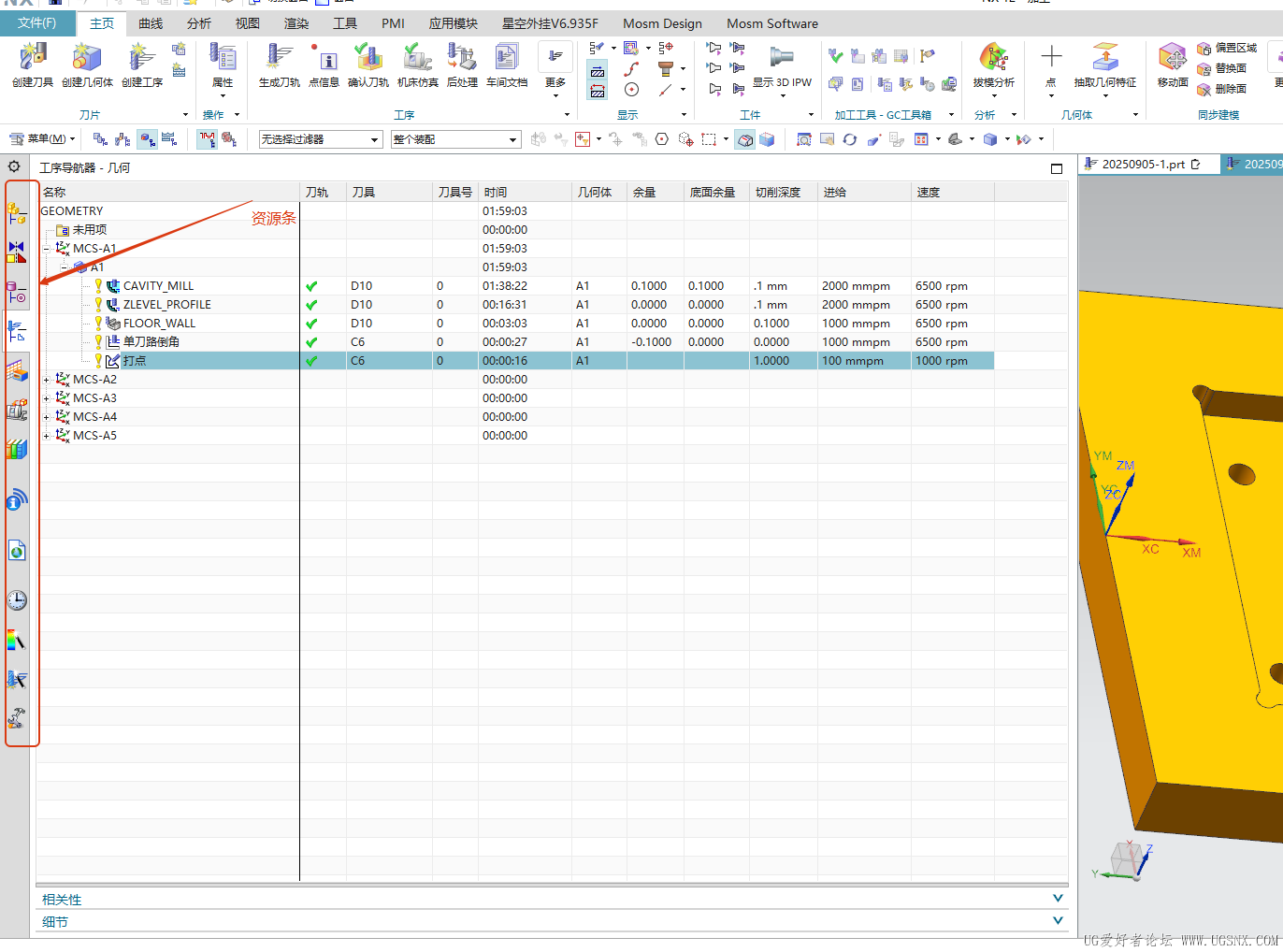Sort by the 时间 column header
The height and width of the screenshot is (952, 1283).
coord(525,192)
